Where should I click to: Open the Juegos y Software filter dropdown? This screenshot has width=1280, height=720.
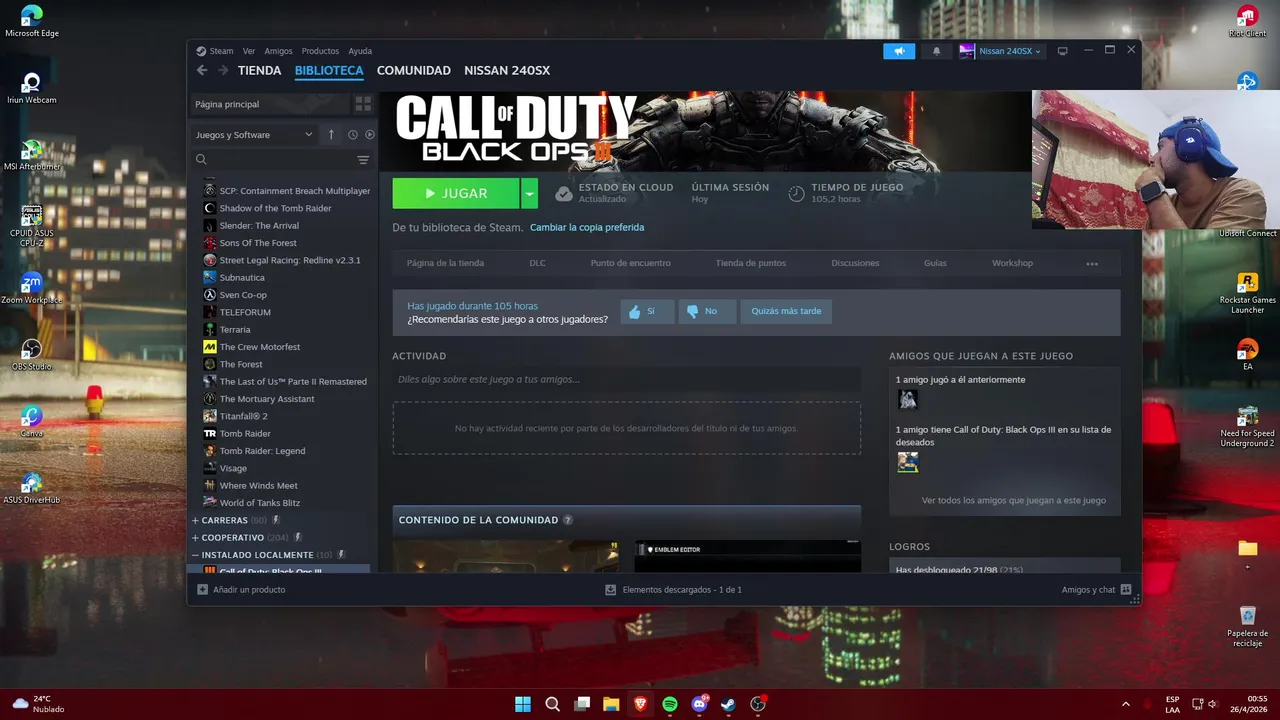(254, 134)
